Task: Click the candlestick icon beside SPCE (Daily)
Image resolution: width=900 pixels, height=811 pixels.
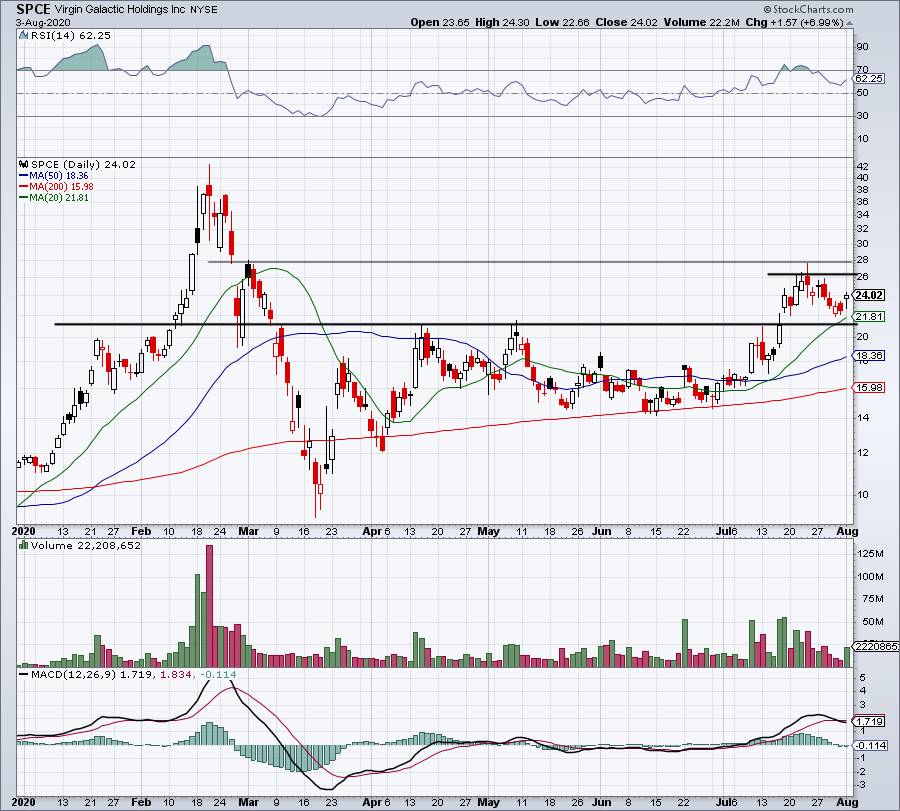Action: (24, 164)
